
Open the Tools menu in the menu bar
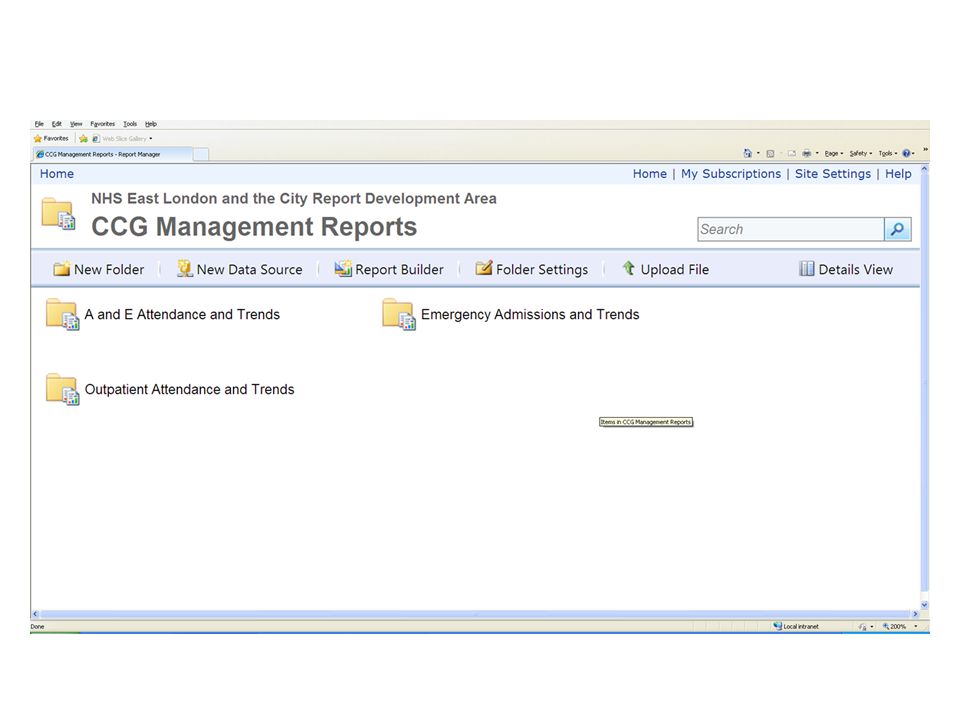tap(130, 124)
